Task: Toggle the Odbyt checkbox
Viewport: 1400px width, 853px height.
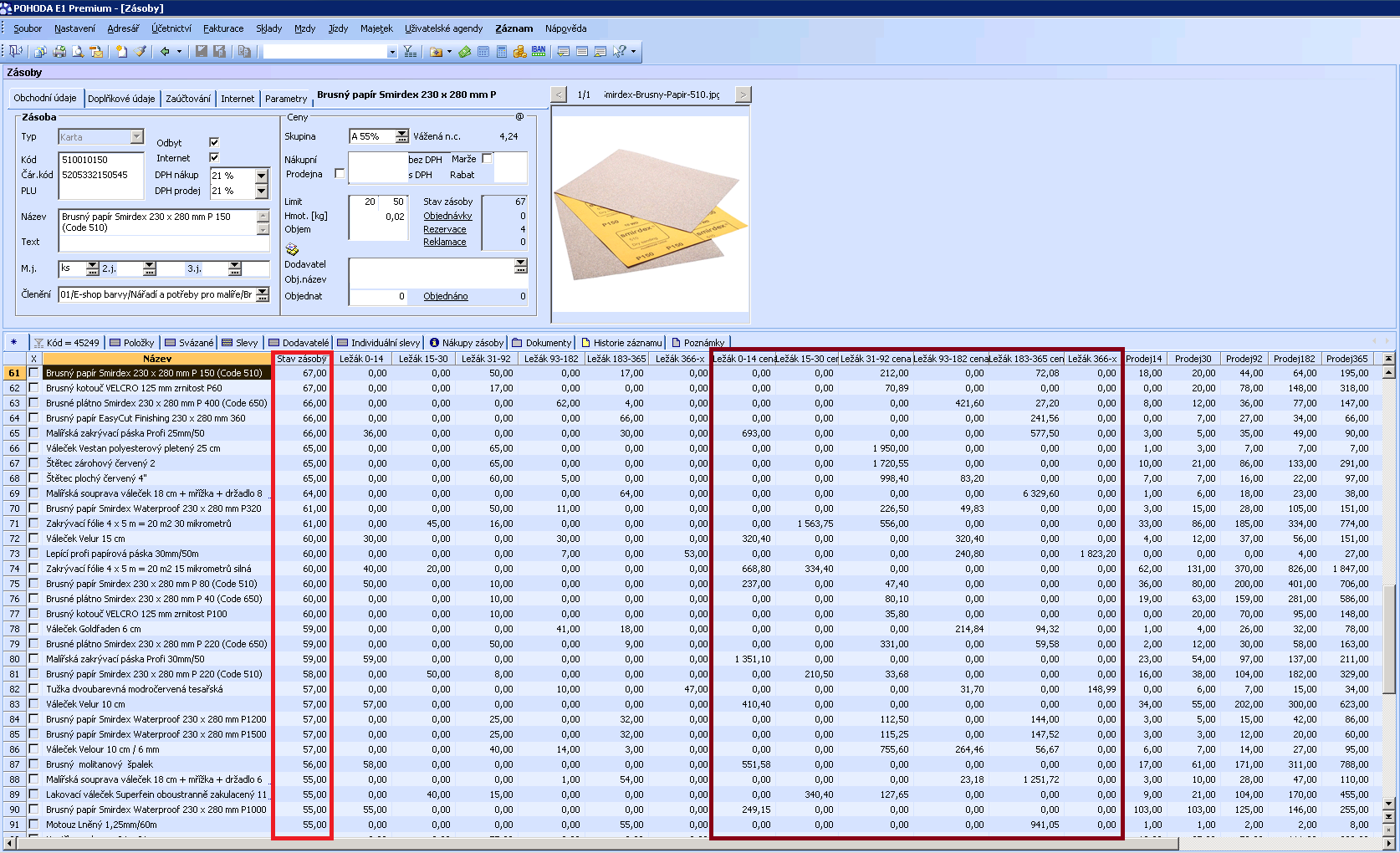Action: click(214, 142)
